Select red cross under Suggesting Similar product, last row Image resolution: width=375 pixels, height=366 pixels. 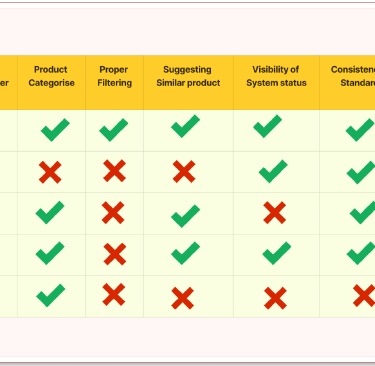183,298
